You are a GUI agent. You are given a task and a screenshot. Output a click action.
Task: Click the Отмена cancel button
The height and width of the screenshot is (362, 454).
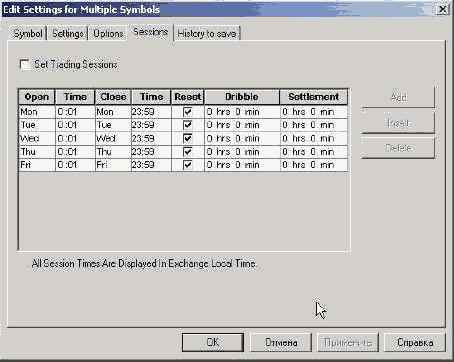281,342
